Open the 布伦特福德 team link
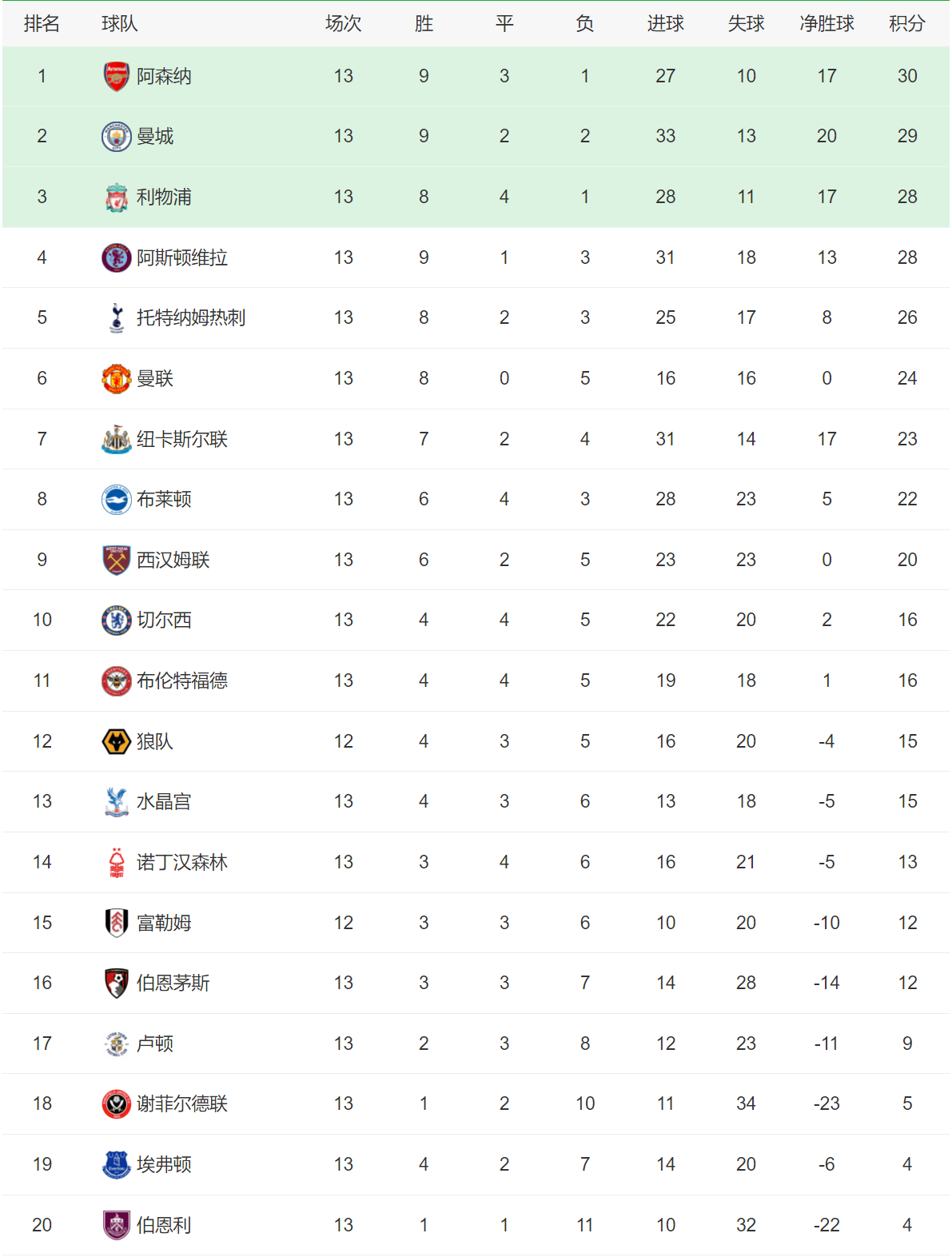 coord(181,681)
